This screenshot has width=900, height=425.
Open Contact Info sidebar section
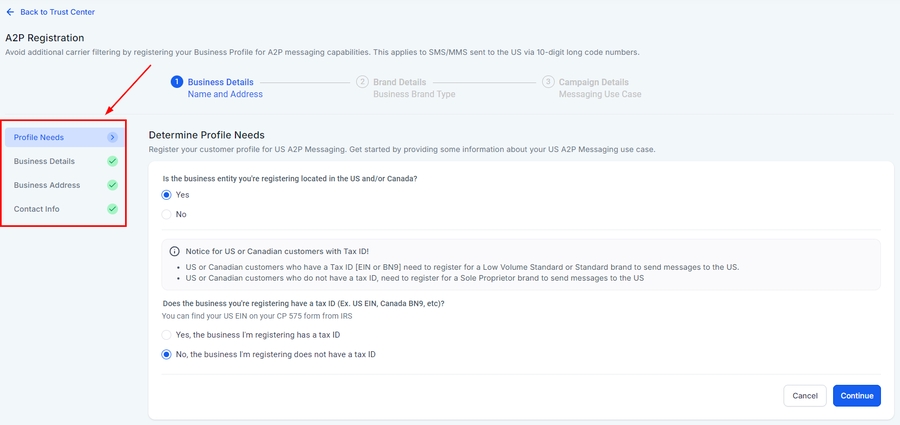click(x=37, y=209)
